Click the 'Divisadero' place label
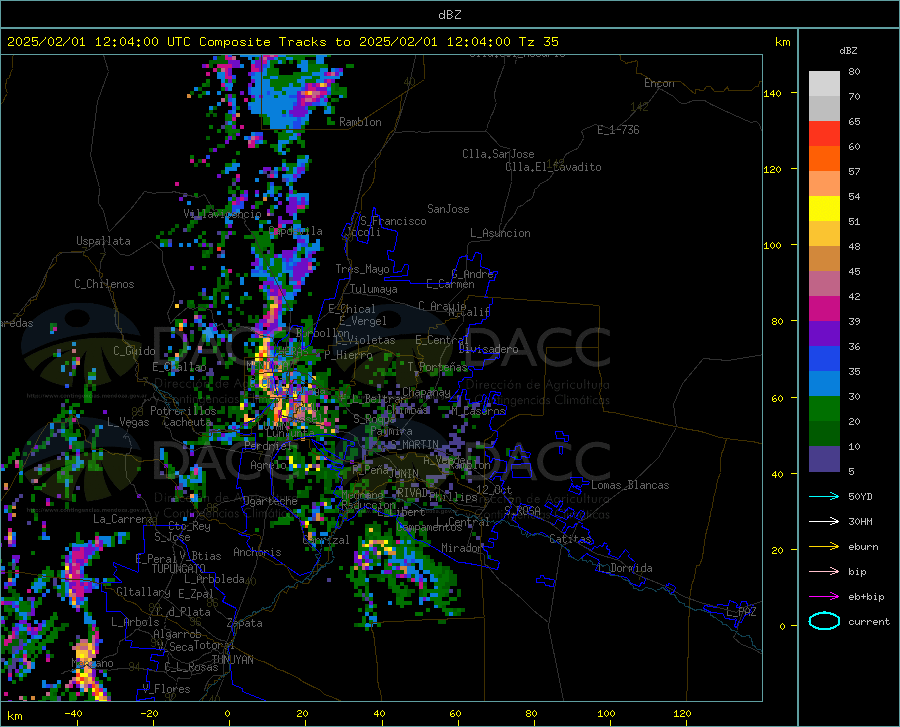The image size is (900, 727). pyautogui.click(x=488, y=349)
